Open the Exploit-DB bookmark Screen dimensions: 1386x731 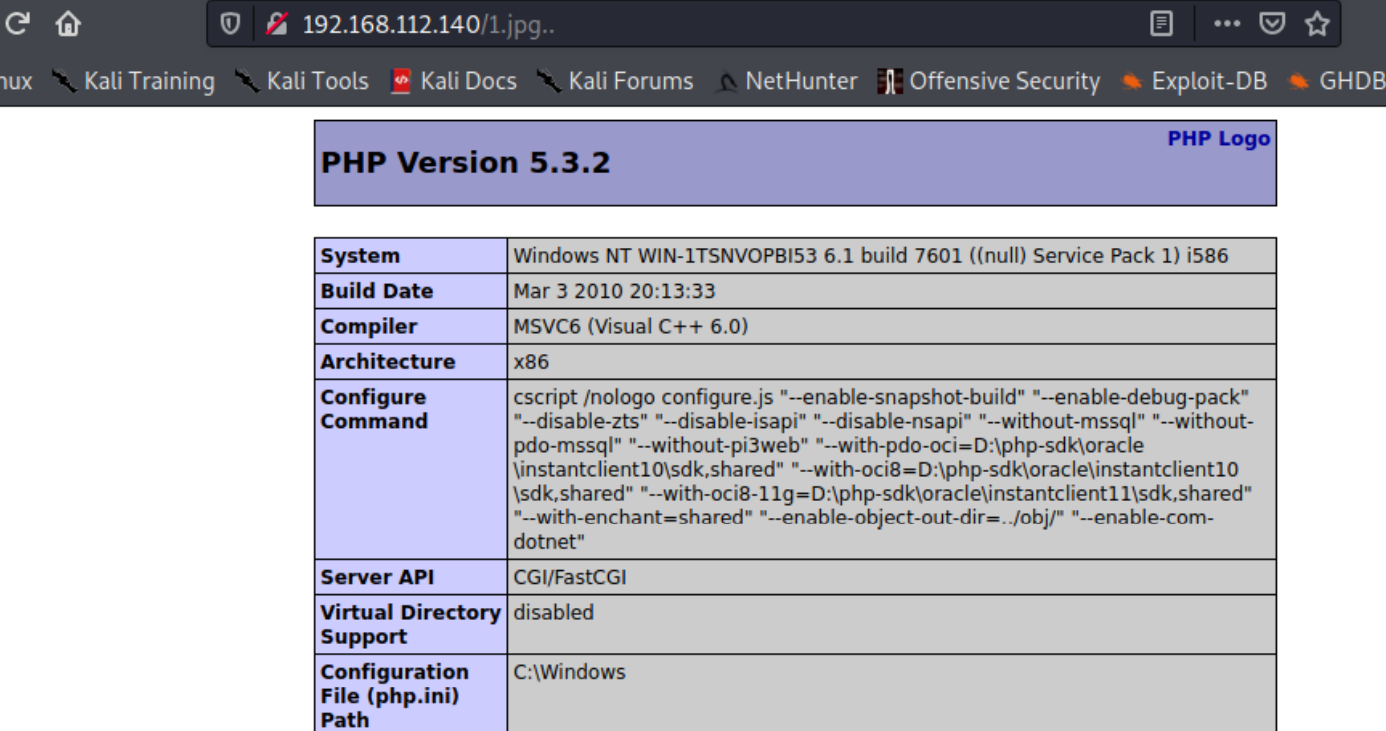coord(1194,81)
